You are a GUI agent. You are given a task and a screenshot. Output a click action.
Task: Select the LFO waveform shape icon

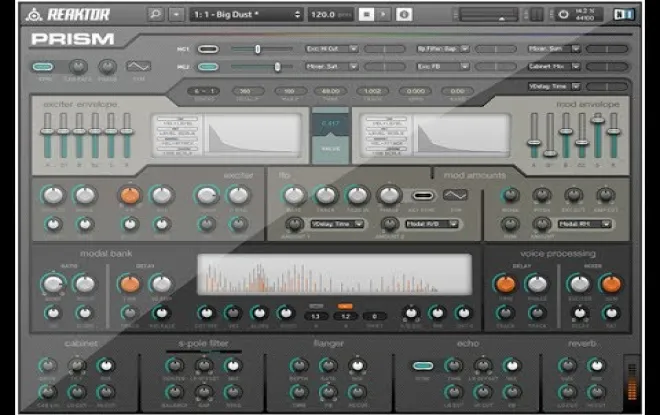coord(456,195)
